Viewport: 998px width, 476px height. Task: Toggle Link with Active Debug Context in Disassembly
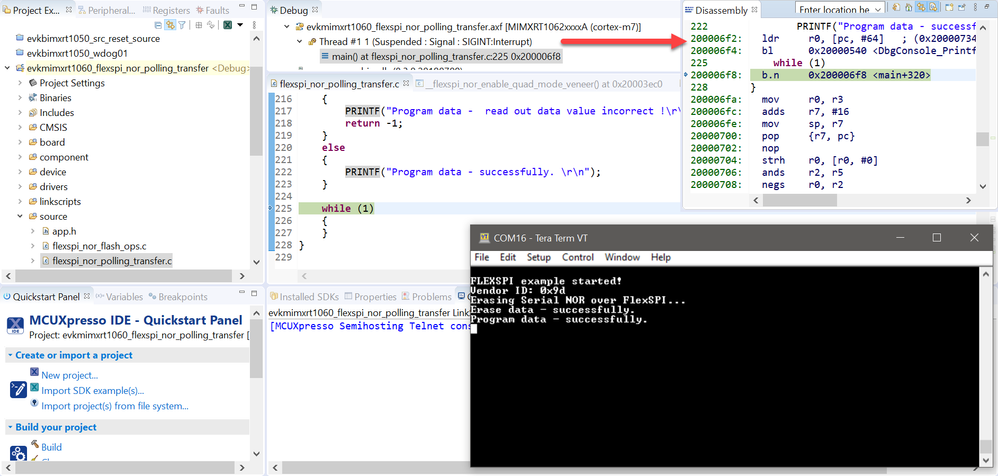pos(921,7)
